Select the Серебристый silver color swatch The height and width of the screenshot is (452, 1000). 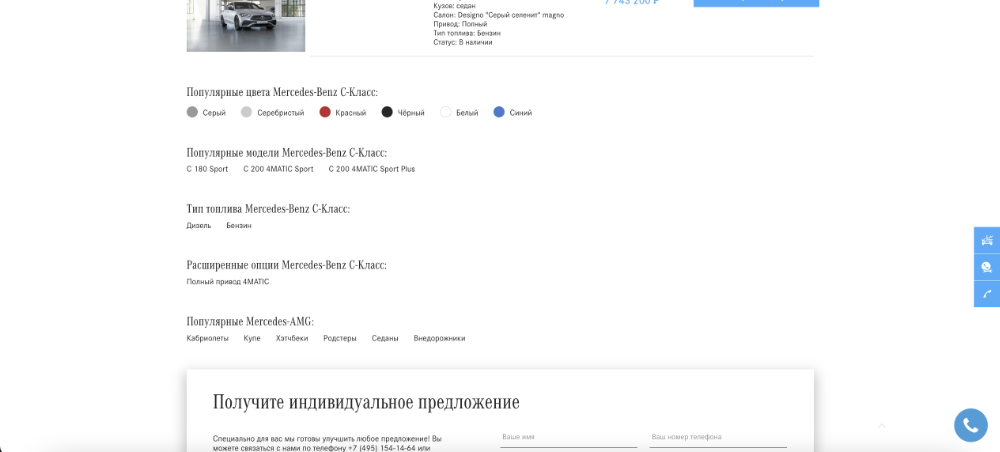(246, 112)
